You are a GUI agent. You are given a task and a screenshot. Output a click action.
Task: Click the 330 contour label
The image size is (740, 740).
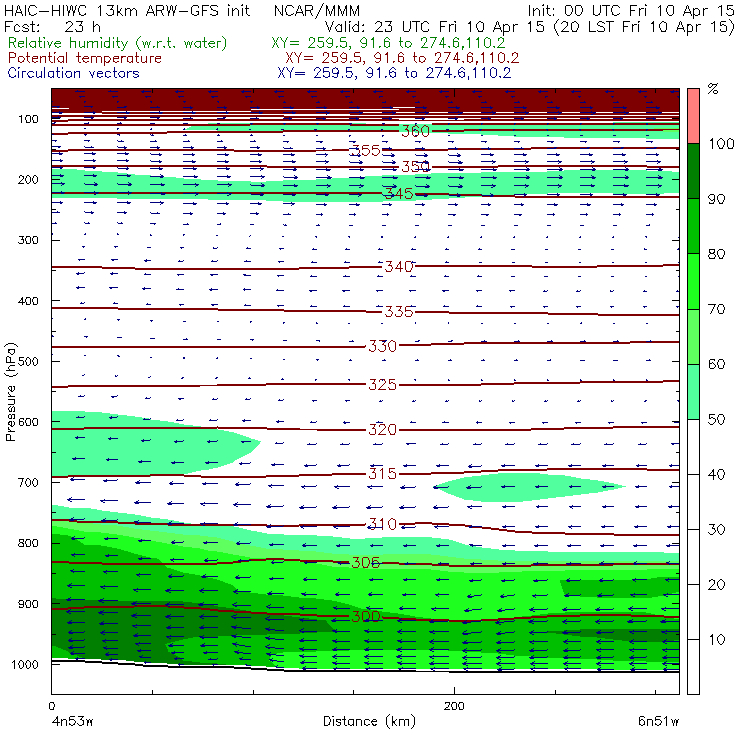(x=382, y=346)
